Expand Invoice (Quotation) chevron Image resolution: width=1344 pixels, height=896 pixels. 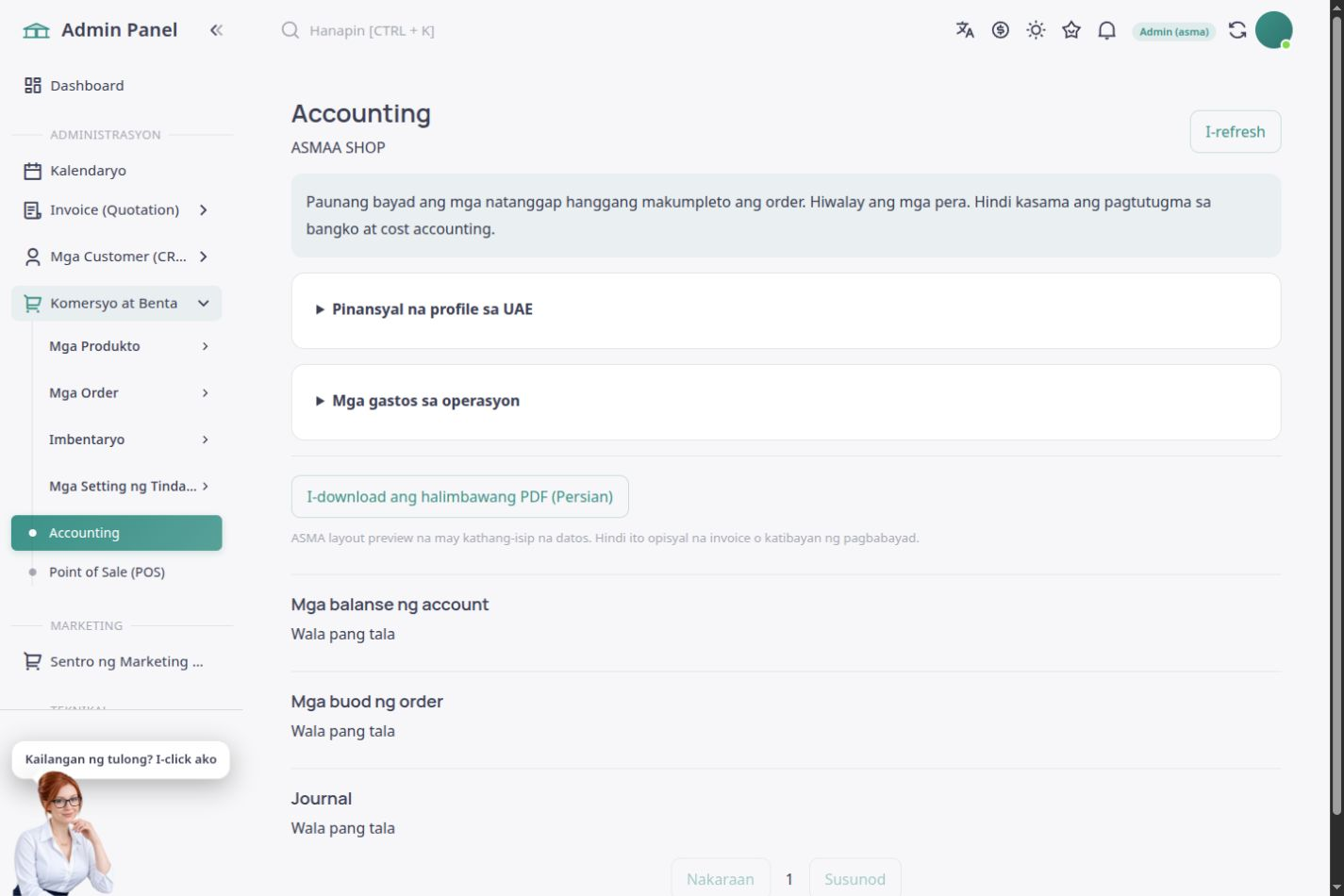pyautogui.click(x=204, y=210)
